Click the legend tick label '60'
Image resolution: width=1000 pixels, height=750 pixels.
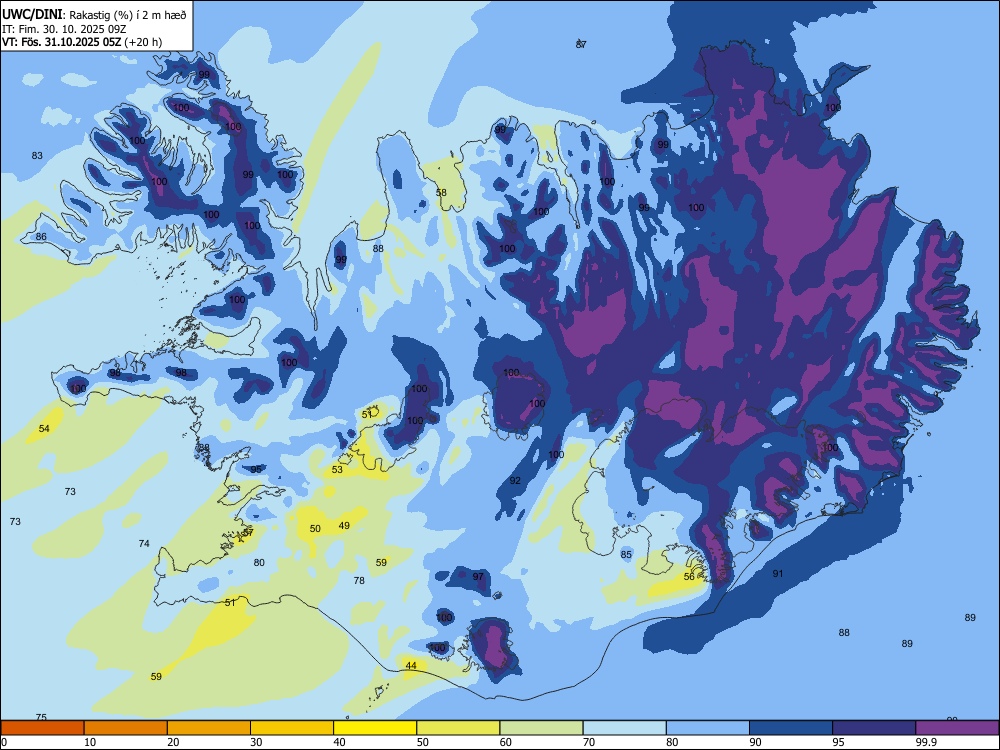(x=506, y=742)
